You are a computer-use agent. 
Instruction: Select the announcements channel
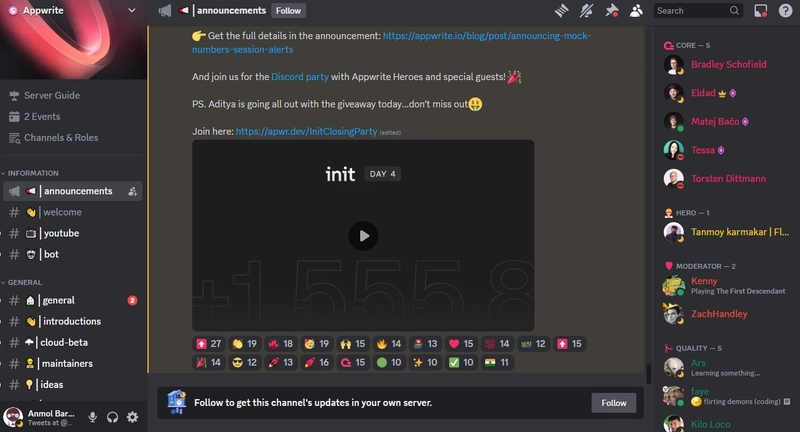point(73,191)
